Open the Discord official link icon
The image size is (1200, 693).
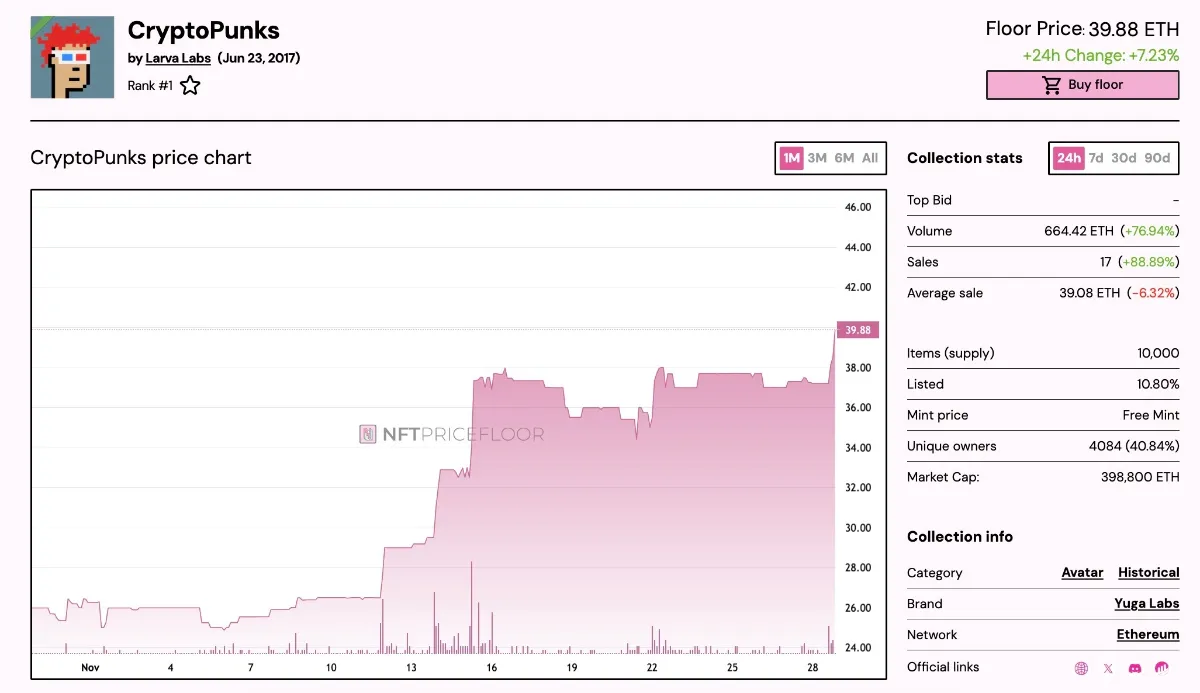(x=1135, y=668)
